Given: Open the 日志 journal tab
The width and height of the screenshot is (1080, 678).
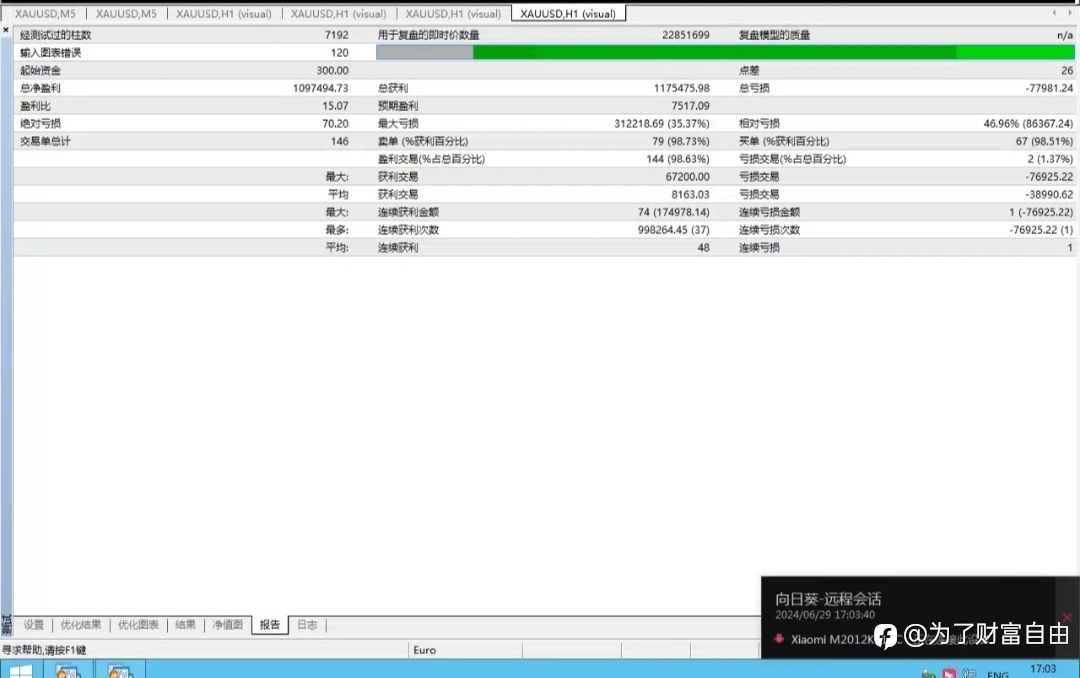Looking at the screenshot, I should pyautogui.click(x=307, y=625).
